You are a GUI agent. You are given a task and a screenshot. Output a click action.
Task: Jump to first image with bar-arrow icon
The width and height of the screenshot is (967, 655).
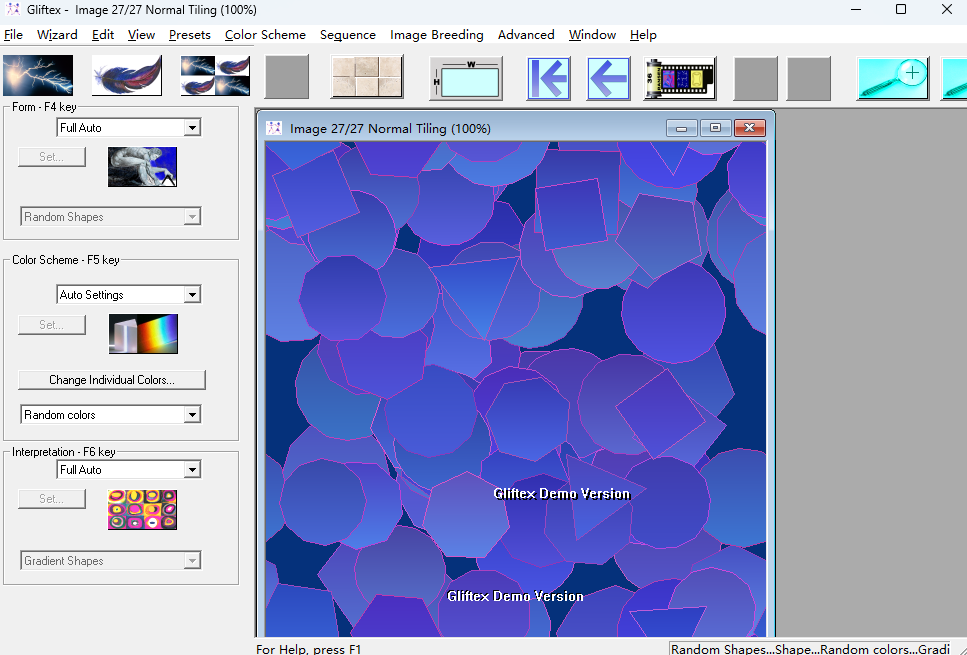click(x=549, y=78)
